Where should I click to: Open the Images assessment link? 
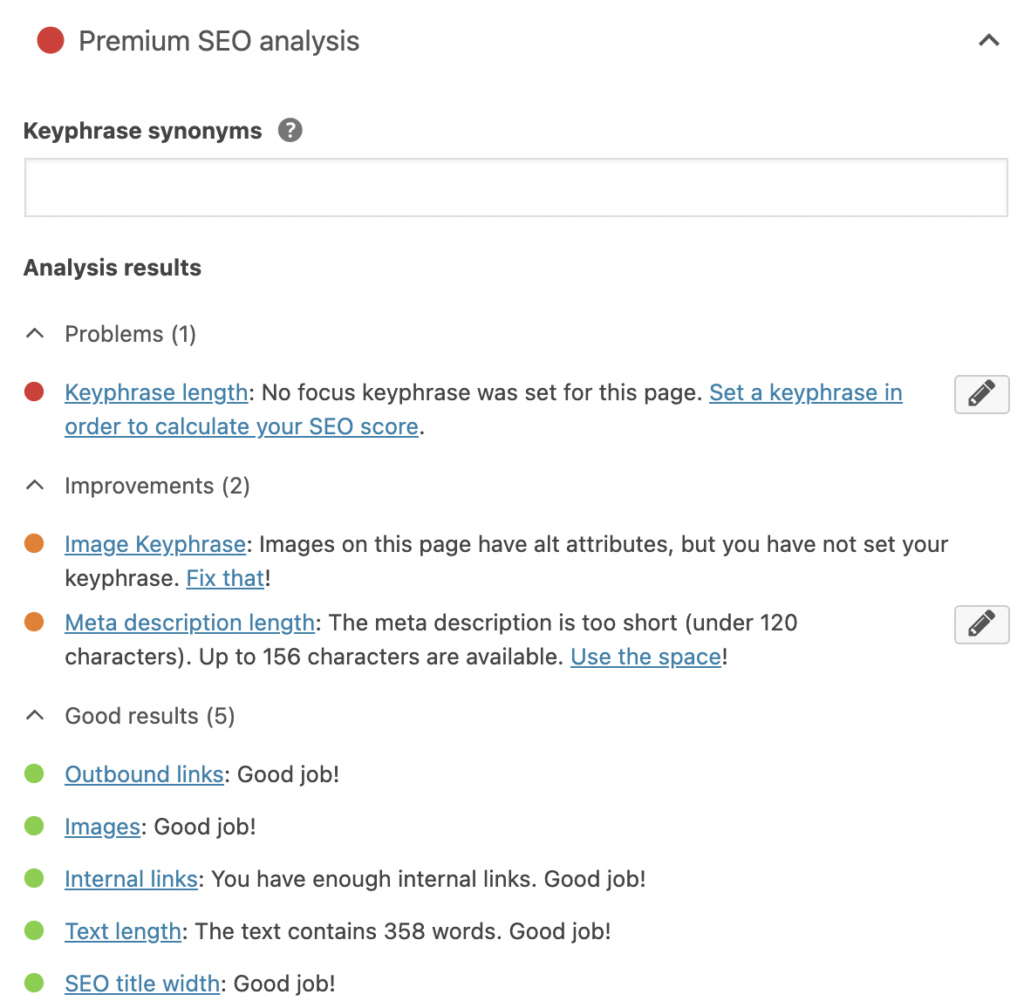click(x=102, y=827)
